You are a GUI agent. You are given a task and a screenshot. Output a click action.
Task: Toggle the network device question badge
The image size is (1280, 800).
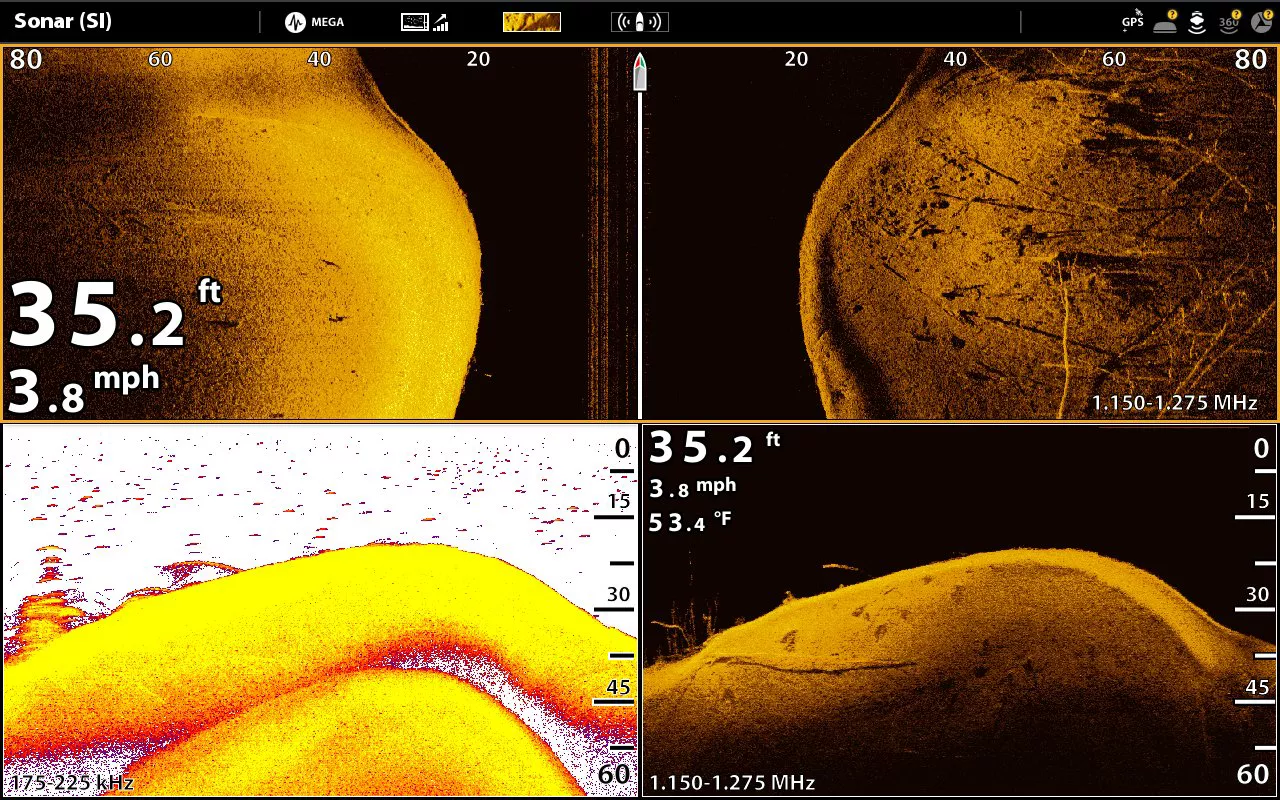(x=1172, y=14)
